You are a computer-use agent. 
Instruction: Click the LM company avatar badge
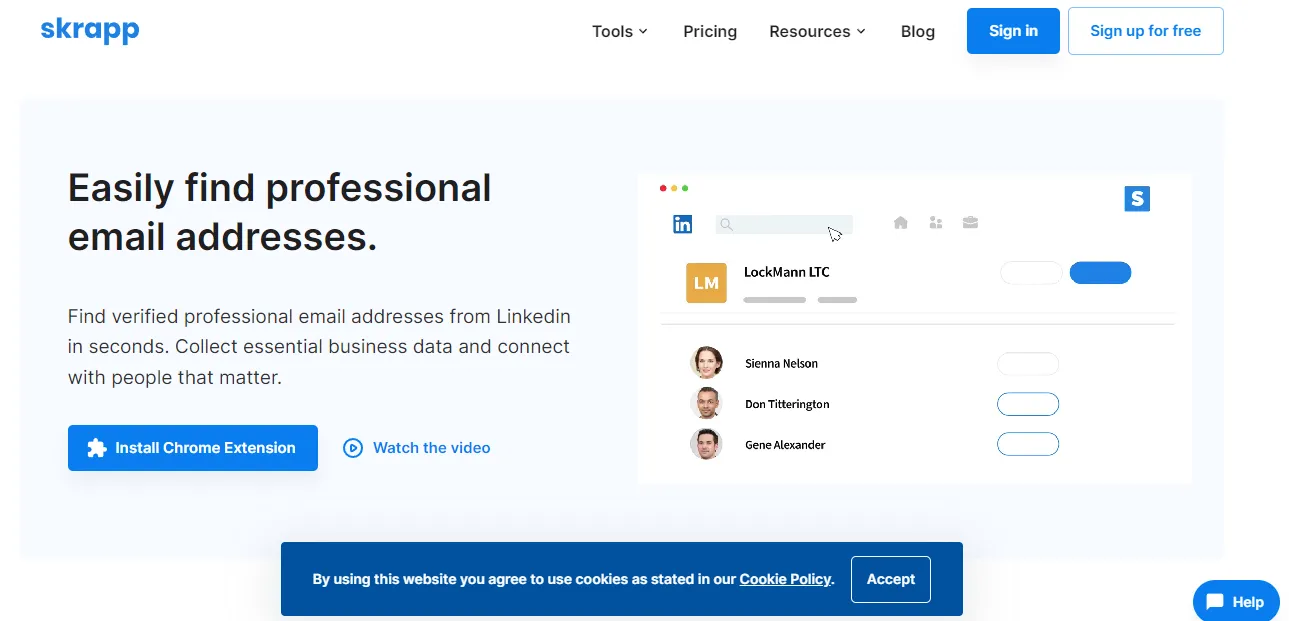tap(706, 283)
